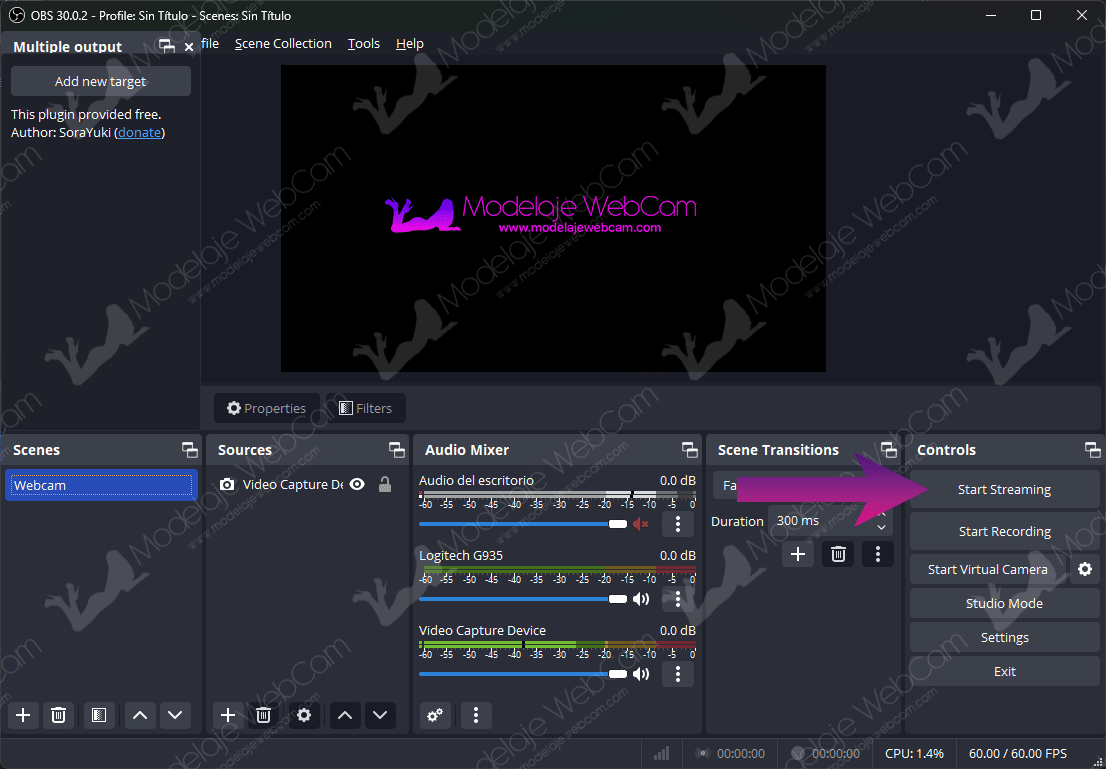Viewport: 1106px width, 769px height.
Task: Click the donate link
Action: (138, 132)
